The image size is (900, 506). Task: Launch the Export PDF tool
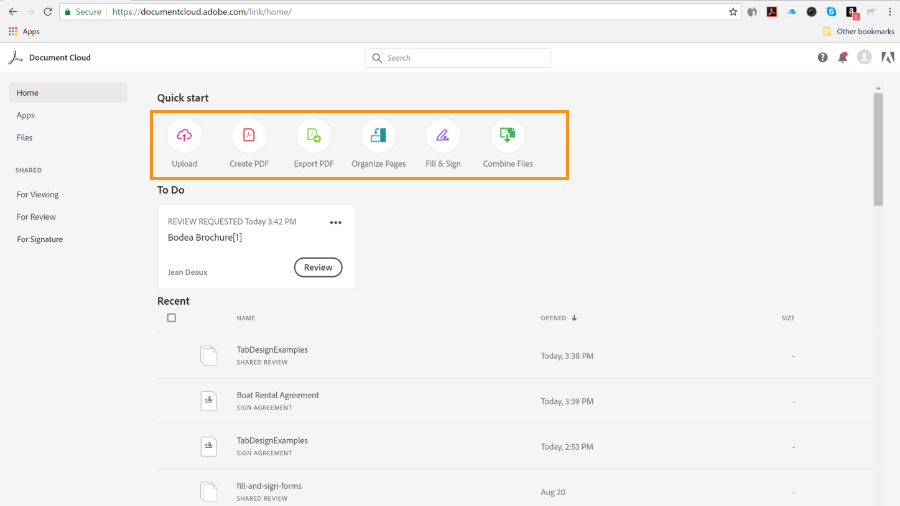(313, 135)
